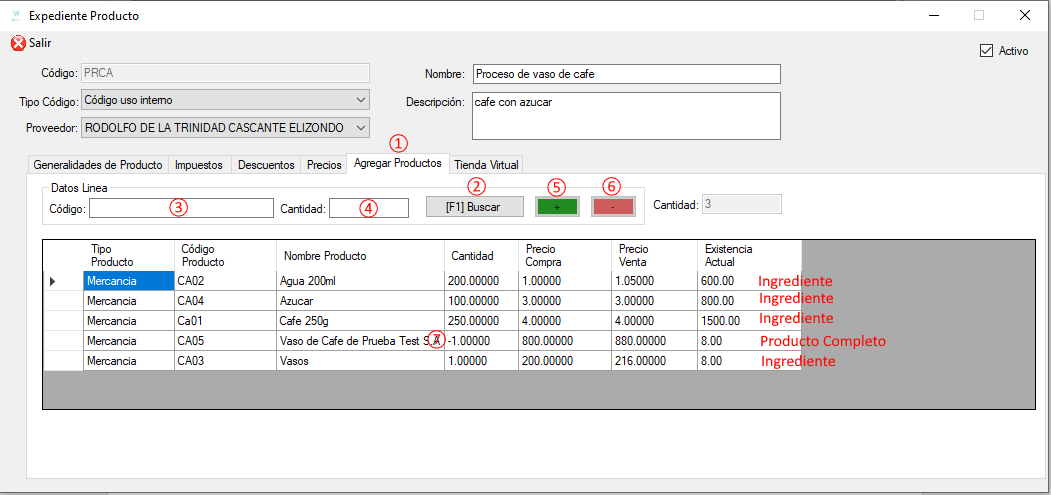Open the Impuestos tab

pos(200,164)
